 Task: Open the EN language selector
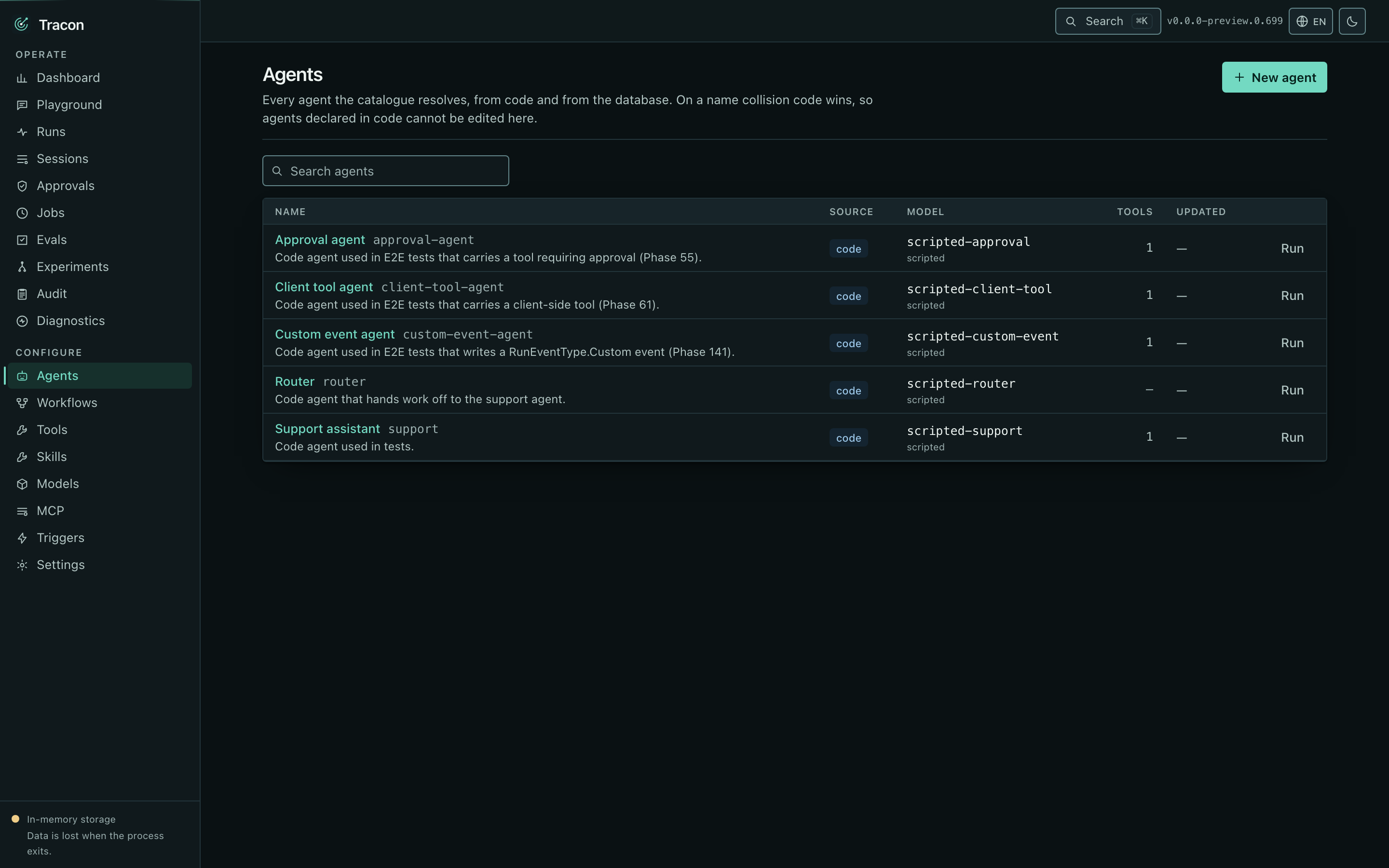(x=1310, y=21)
